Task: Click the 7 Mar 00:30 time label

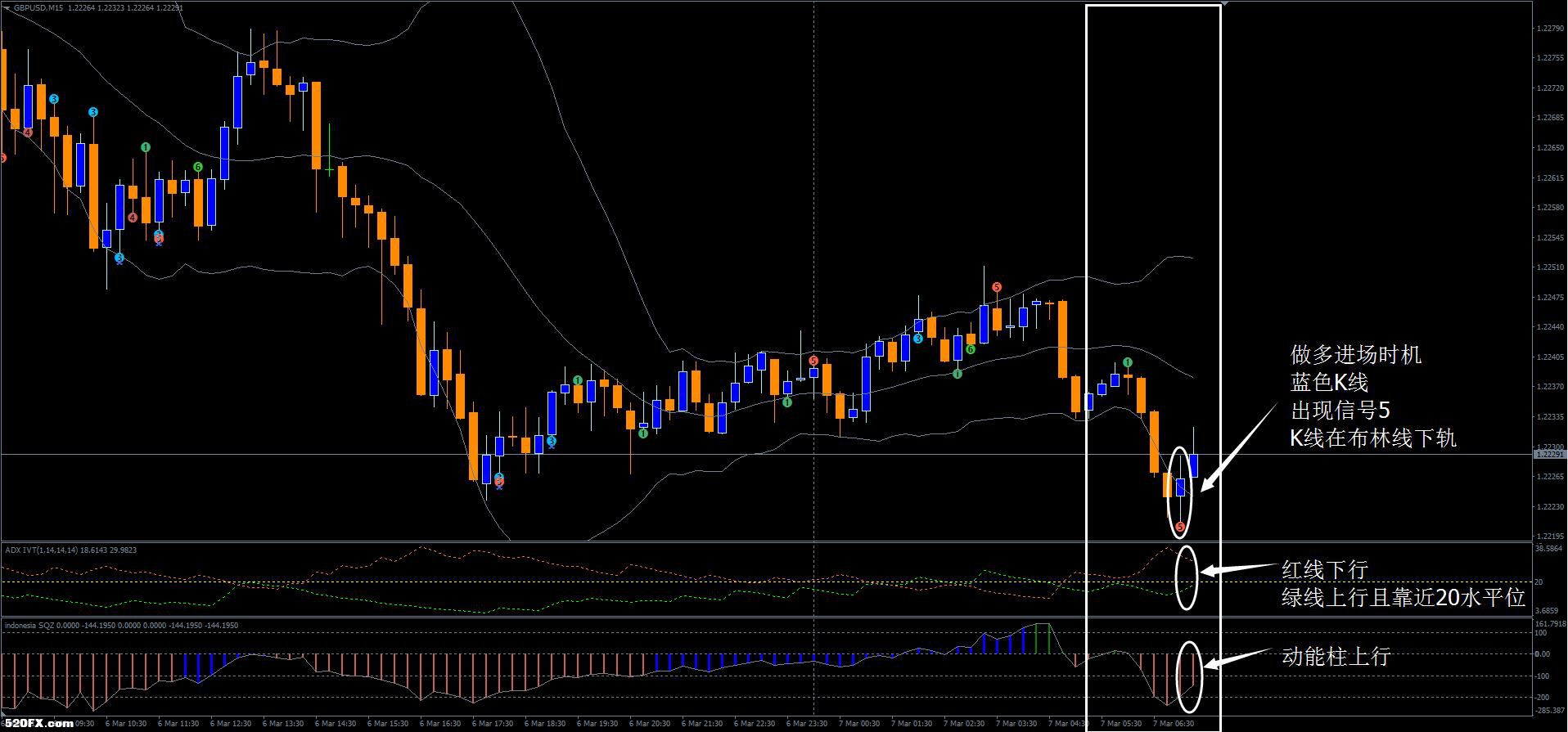Action: click(x=859, y=724)
